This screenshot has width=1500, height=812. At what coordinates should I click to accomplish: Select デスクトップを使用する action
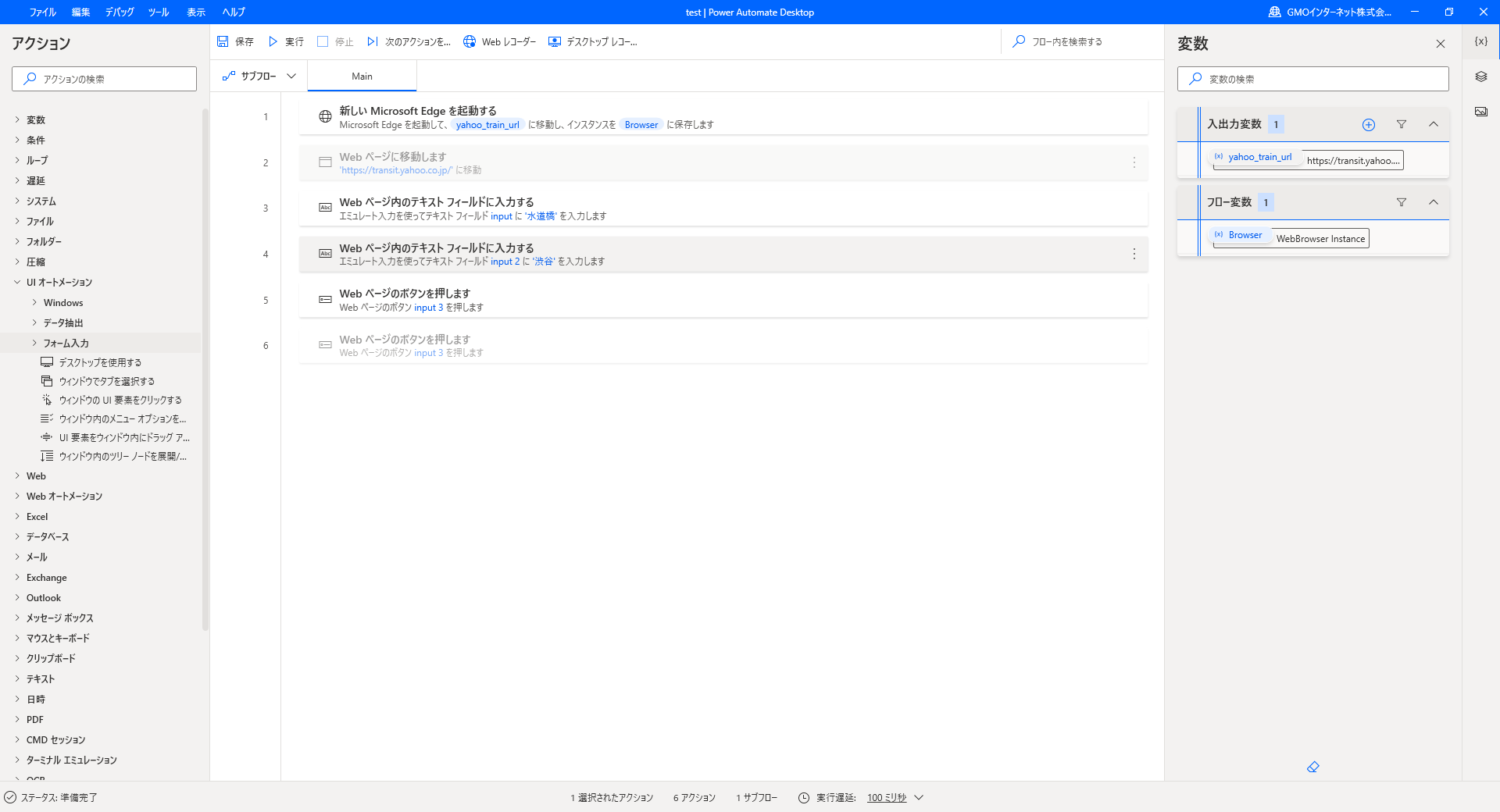pos(100,362)
